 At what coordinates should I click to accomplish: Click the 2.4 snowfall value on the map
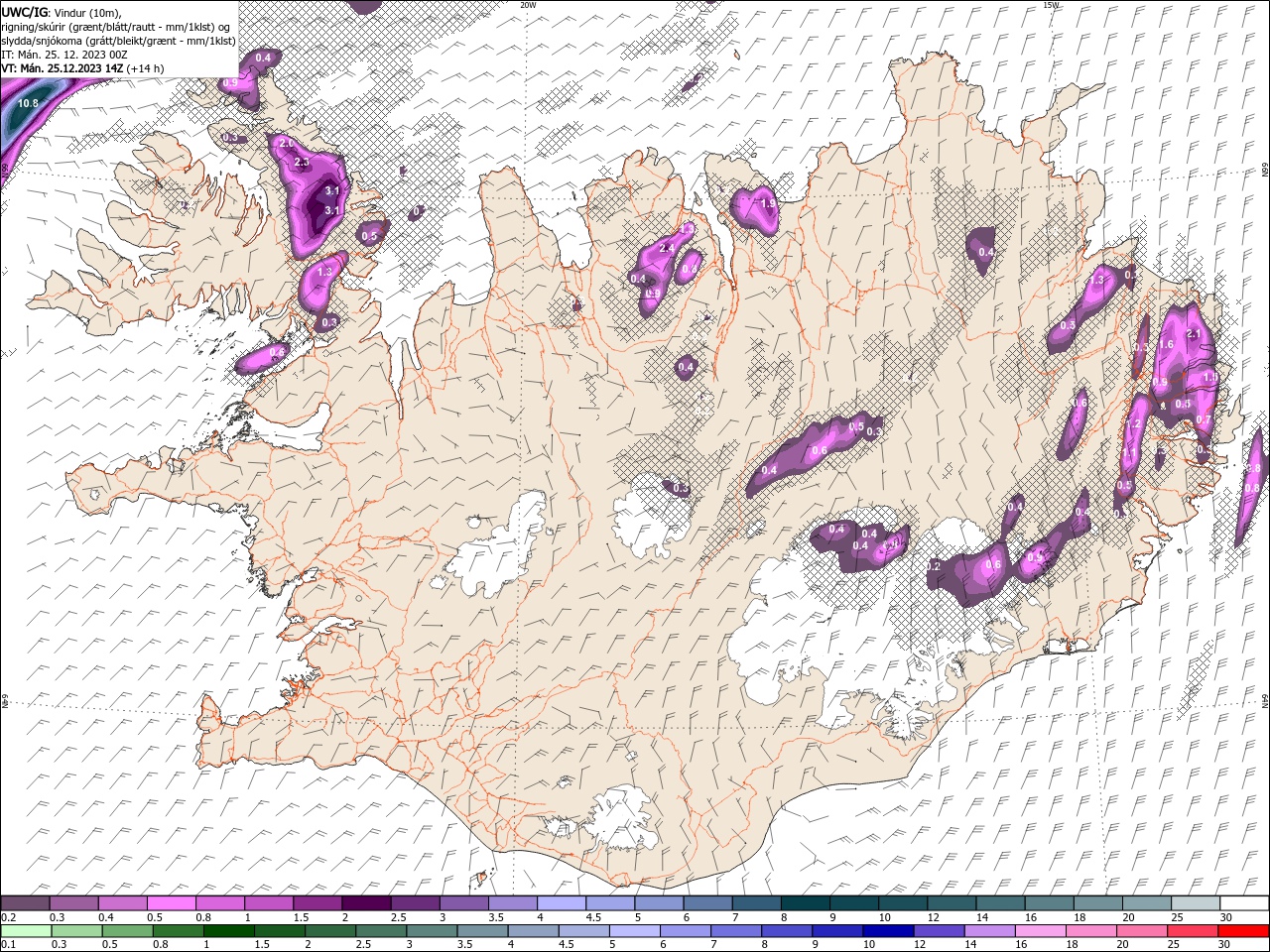667,247
